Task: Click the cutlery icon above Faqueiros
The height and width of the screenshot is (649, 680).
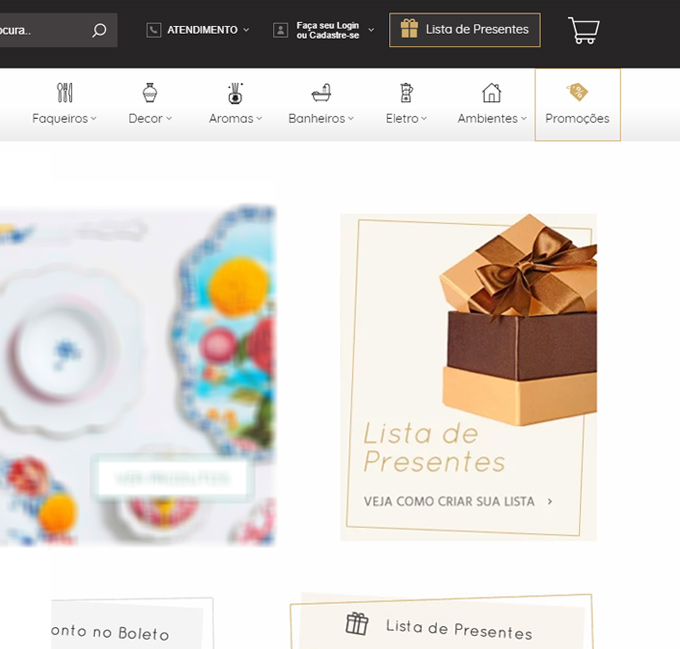Action: pyautogui.click(x=65, y=92)
